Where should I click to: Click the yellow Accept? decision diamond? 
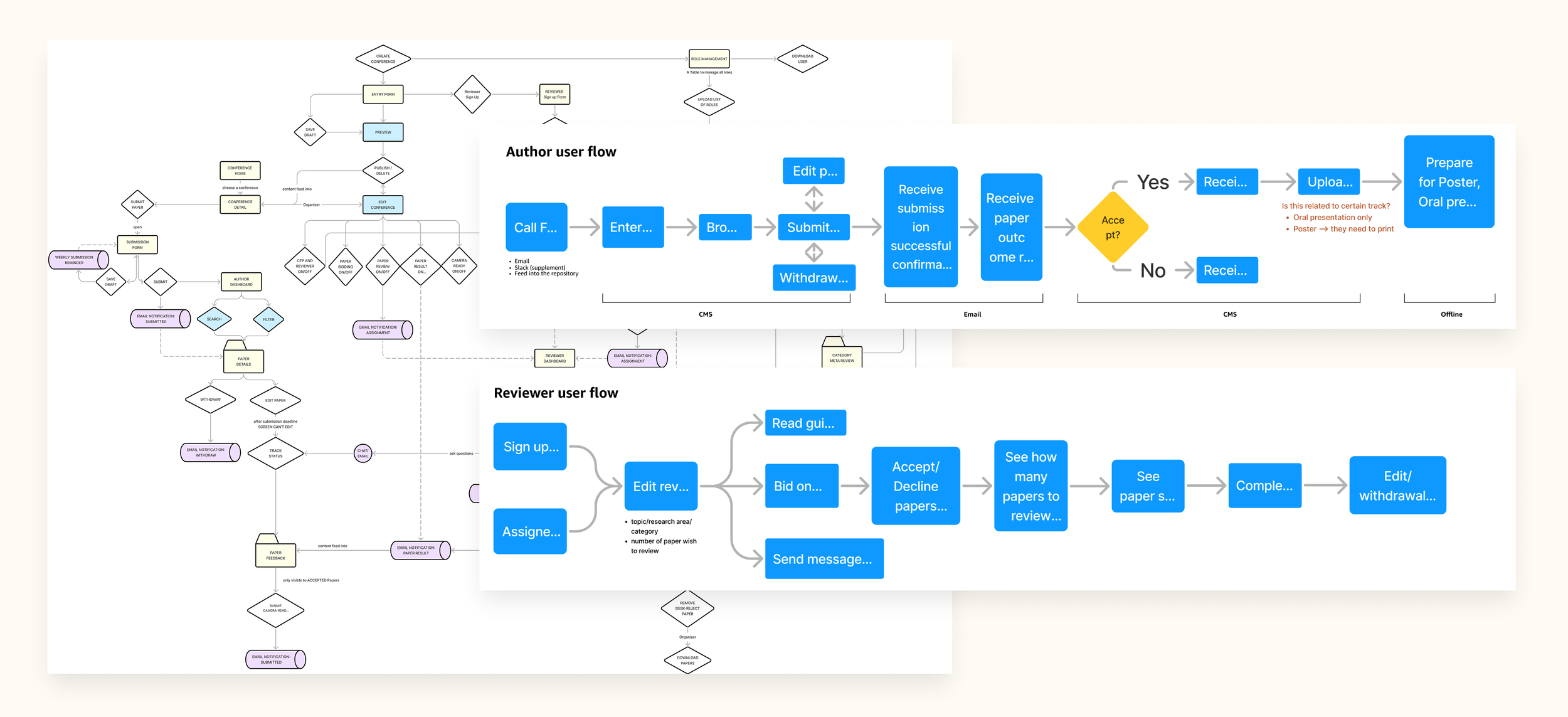pyautogui.click(x=1112, y=227)
